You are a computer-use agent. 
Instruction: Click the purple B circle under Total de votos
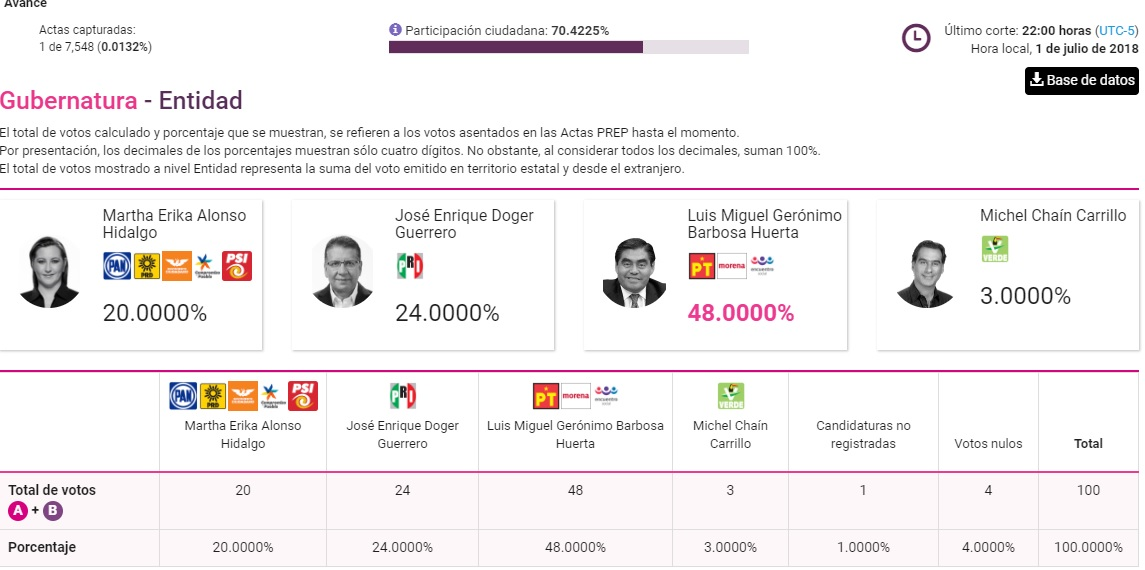[52, 511]
